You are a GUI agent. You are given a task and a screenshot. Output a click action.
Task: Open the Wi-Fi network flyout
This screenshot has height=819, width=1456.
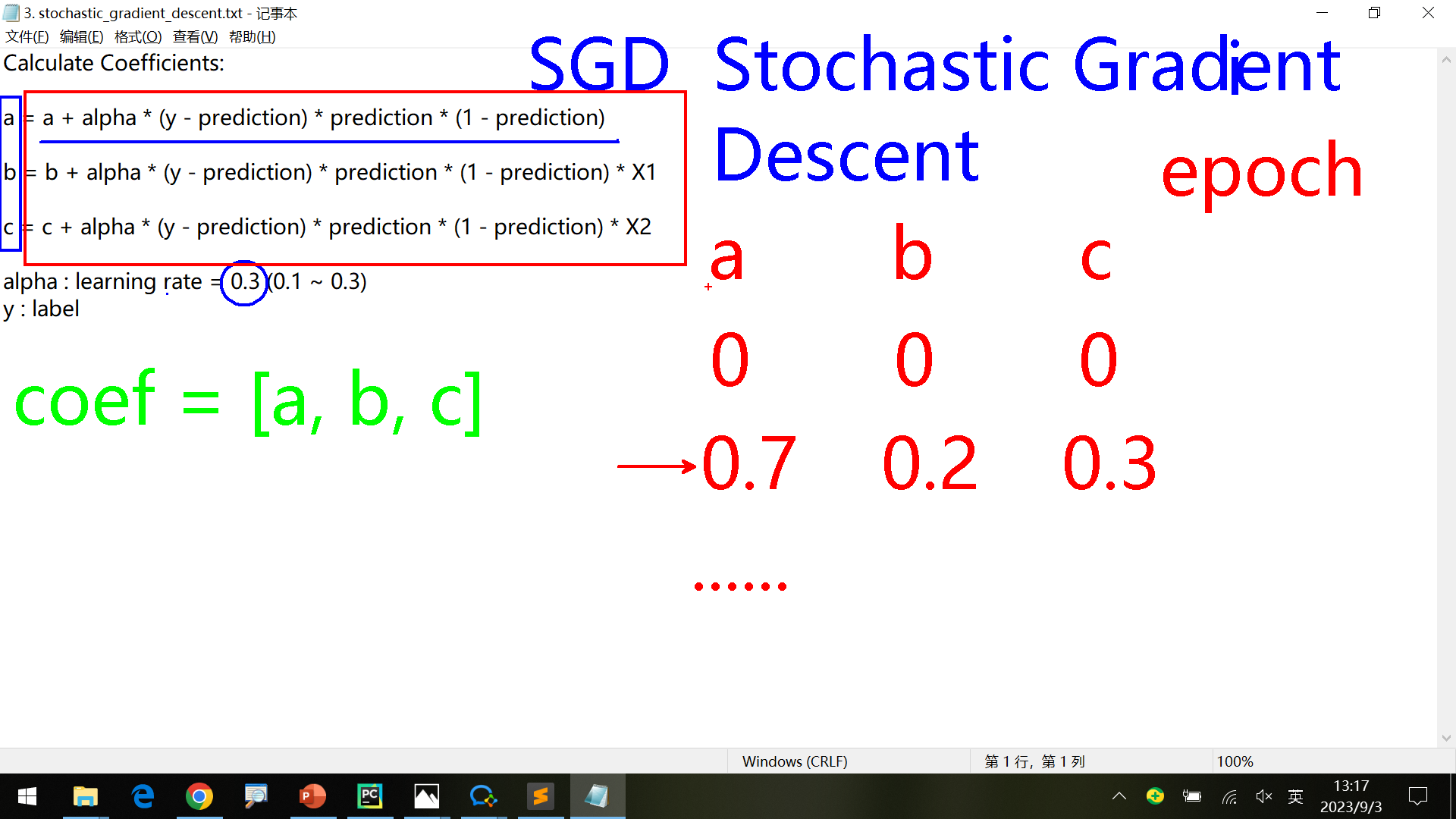[1229, 796]
